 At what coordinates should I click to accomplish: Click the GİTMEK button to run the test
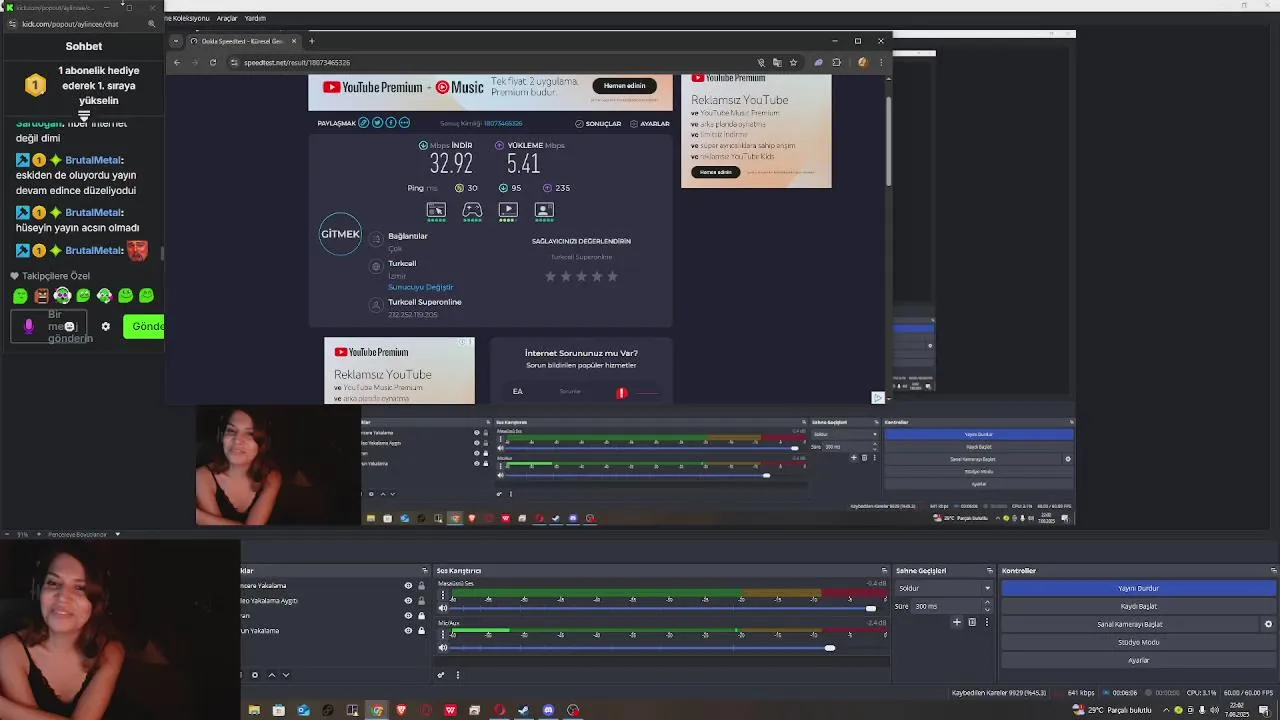[x=340, y=234]
